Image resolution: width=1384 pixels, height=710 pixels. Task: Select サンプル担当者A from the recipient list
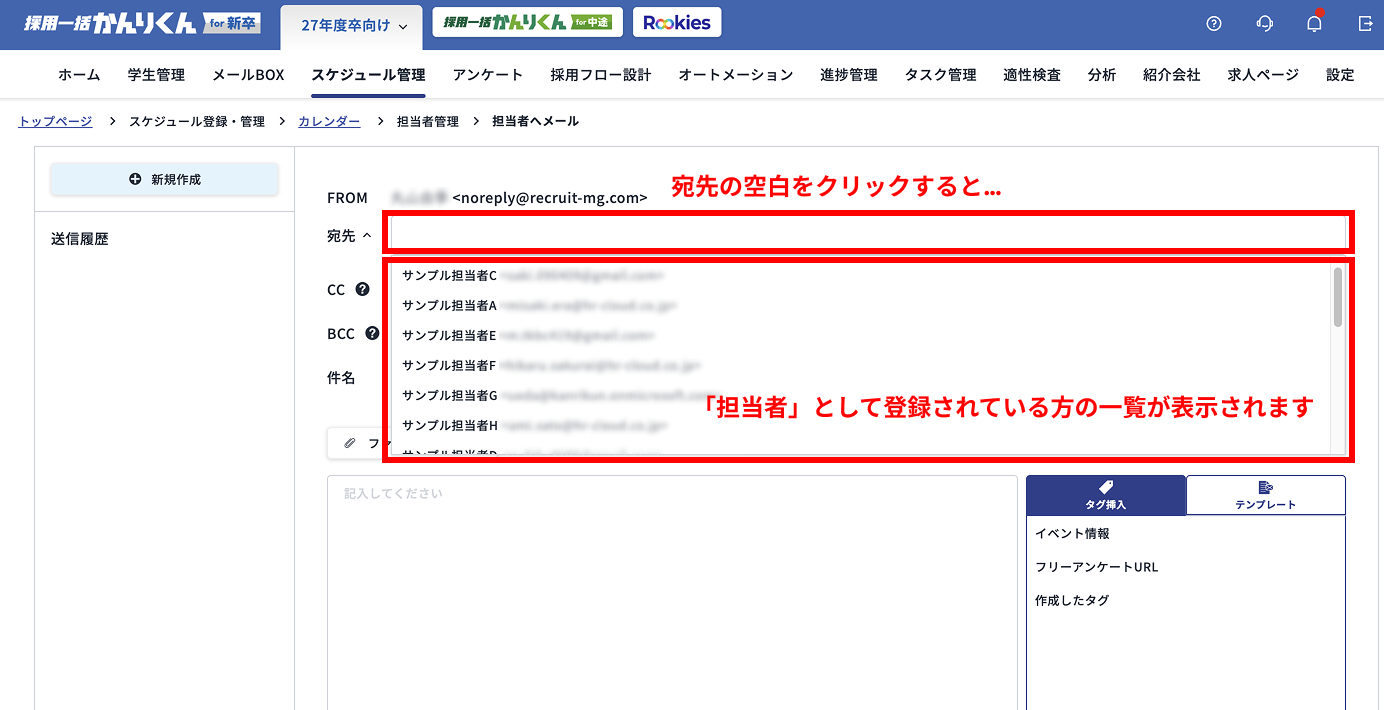(450, 305)
